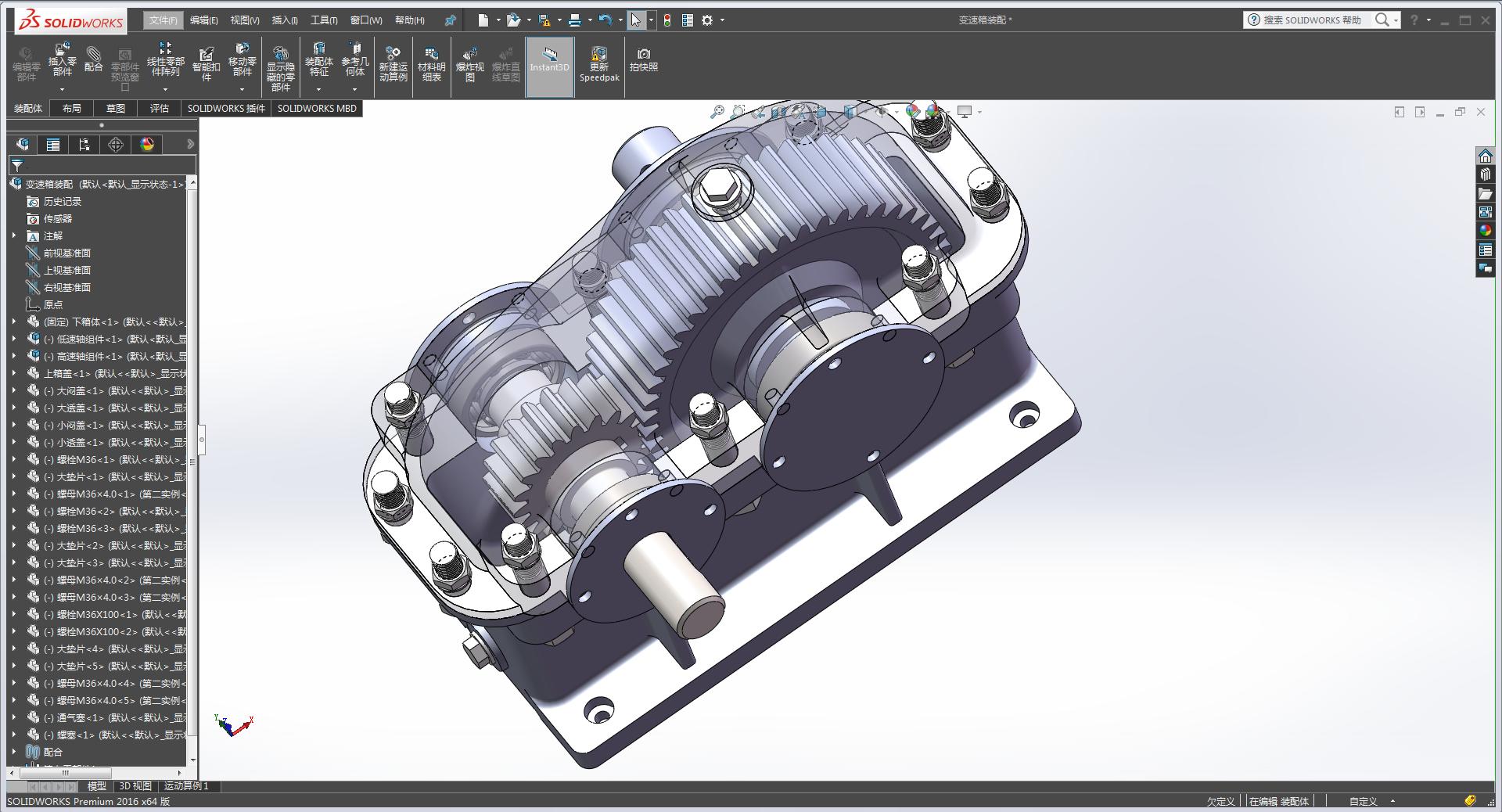Click the 搜索 SOLIDWORKS 帮助 search field
The width and height of the screenshot is (1502, 812).
click(x=1312, y=20)
